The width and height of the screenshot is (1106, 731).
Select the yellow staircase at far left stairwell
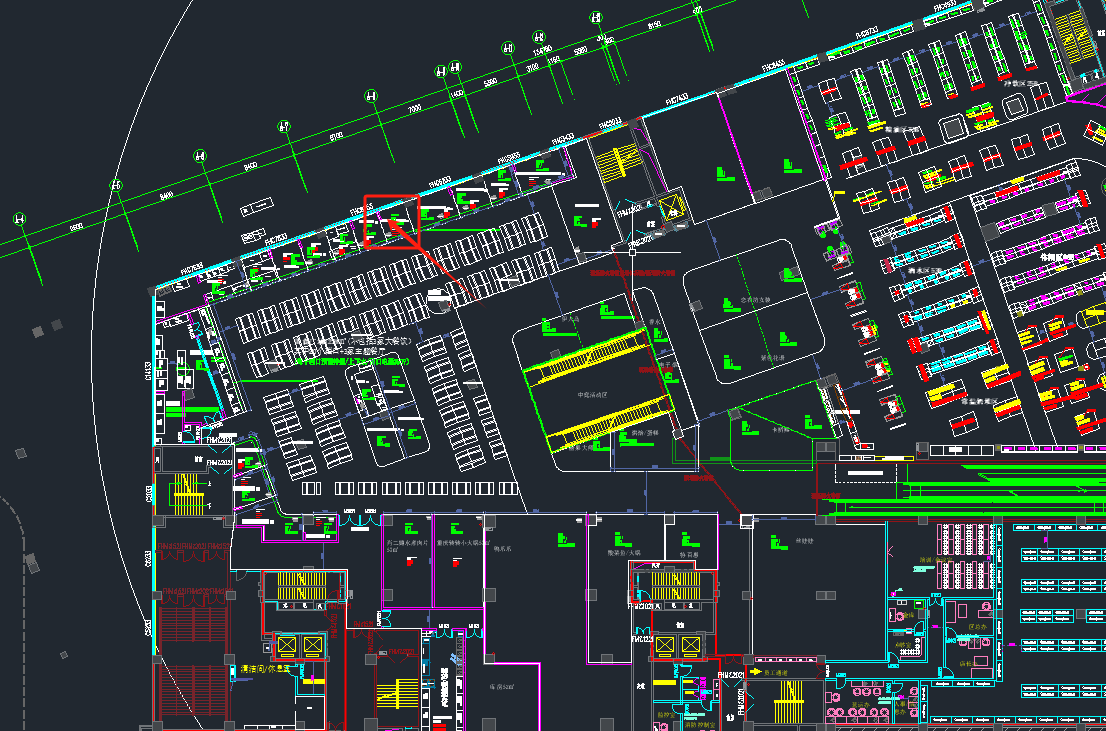pyautogui.click(x=183, y=492)
